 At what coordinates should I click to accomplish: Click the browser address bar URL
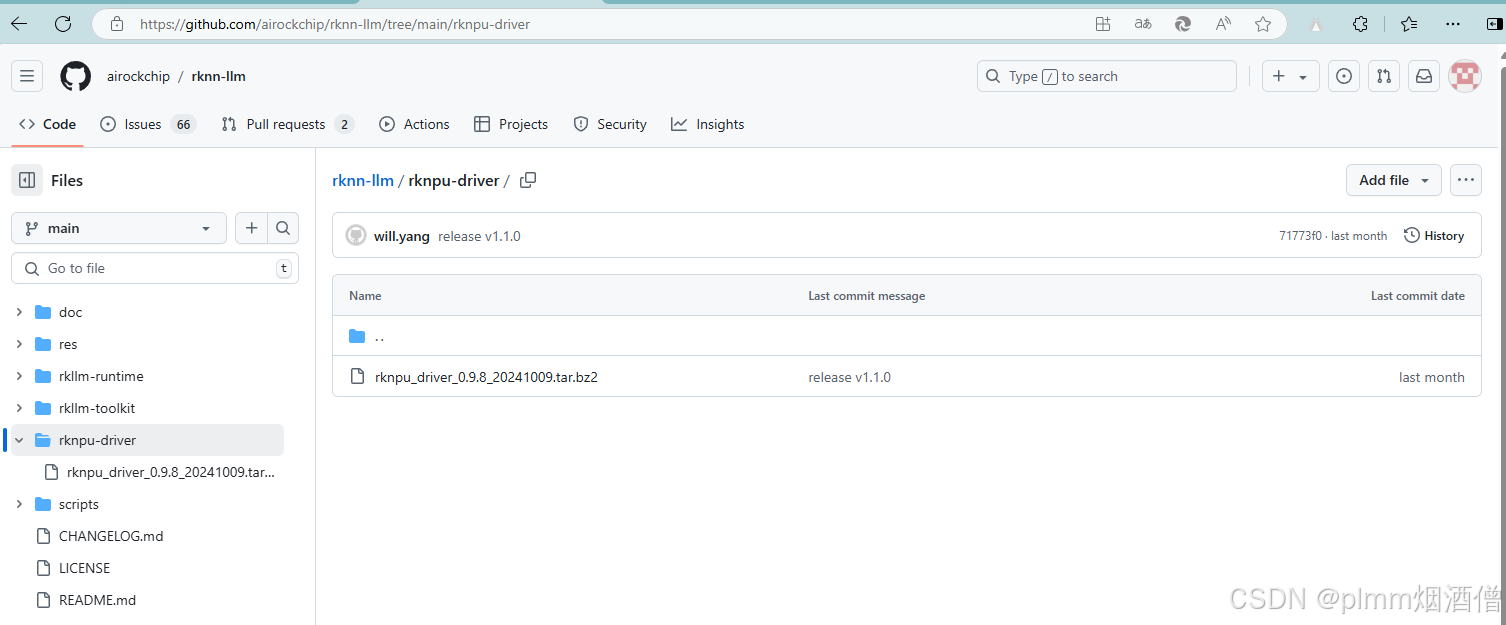(335, 24)
